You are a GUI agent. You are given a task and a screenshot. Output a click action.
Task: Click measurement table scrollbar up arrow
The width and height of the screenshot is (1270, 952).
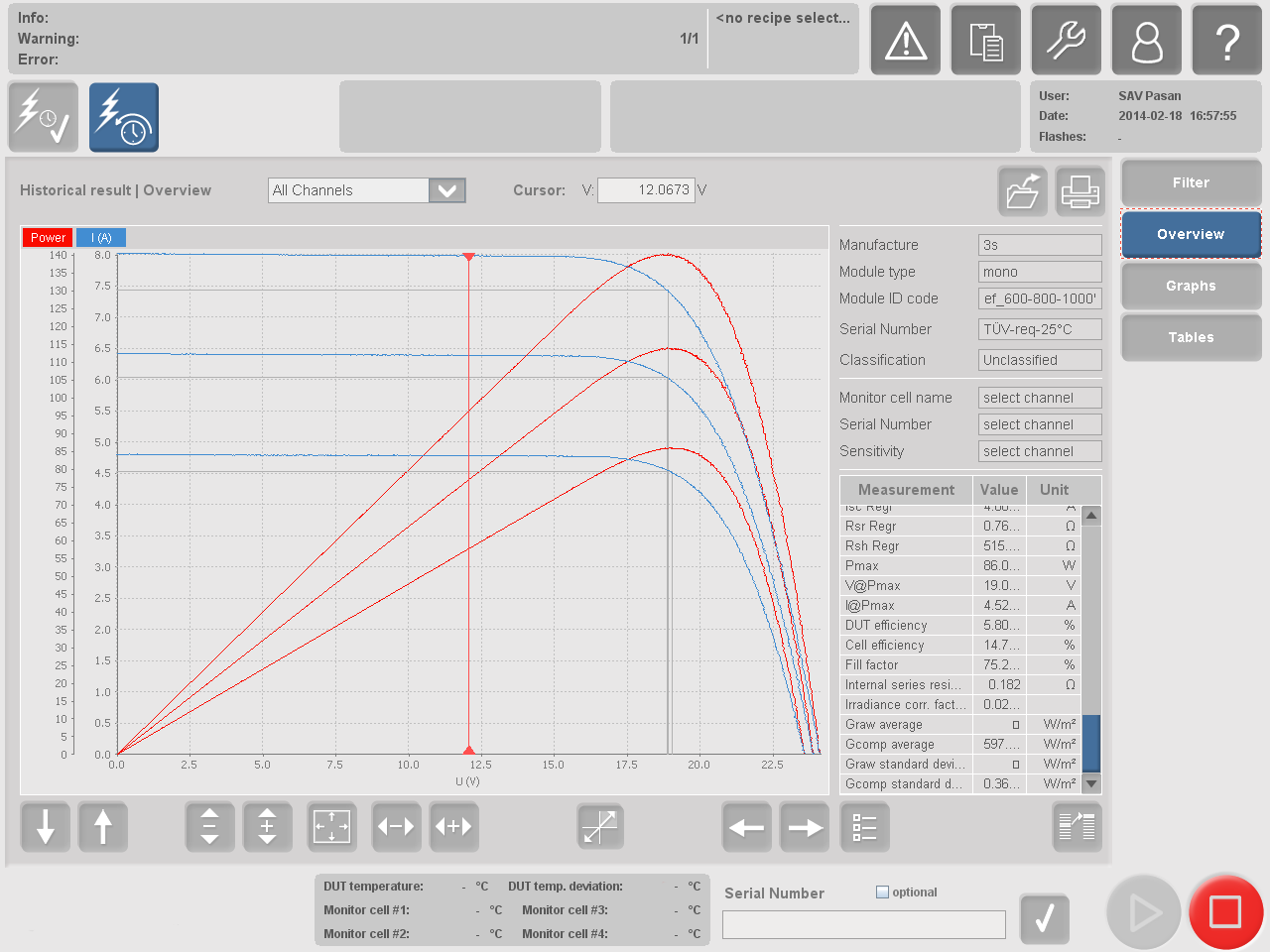pyautogui.click(x=1091, y=516)
